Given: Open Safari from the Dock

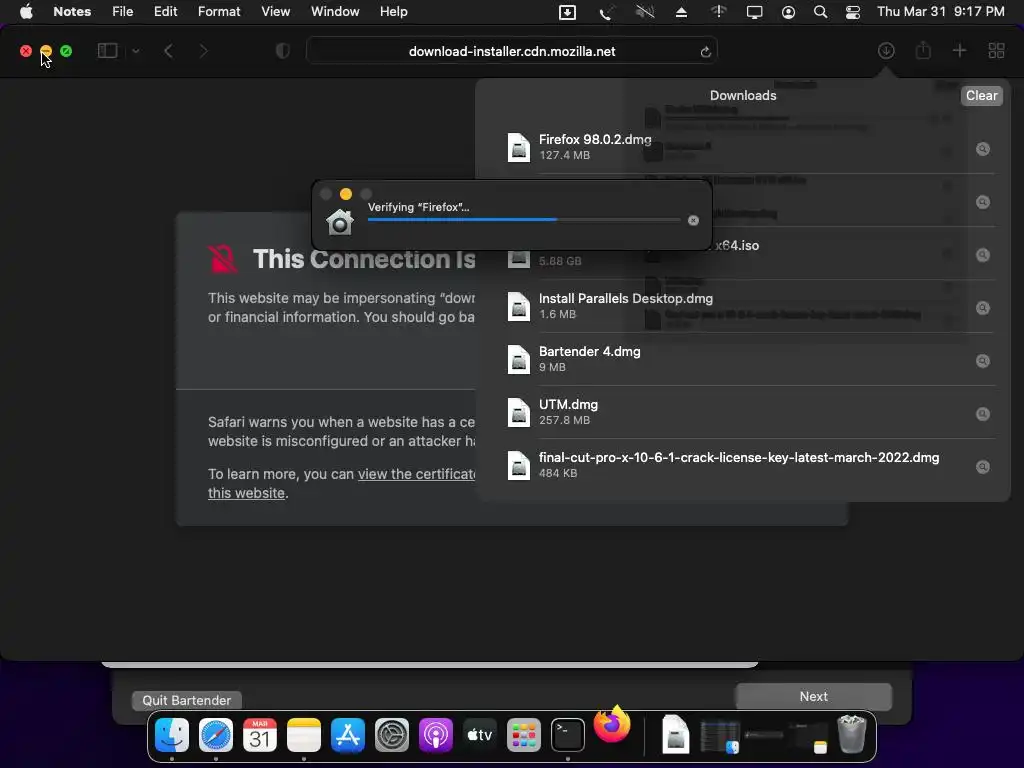Looking at the screenshot, I should tap(216, 735).
